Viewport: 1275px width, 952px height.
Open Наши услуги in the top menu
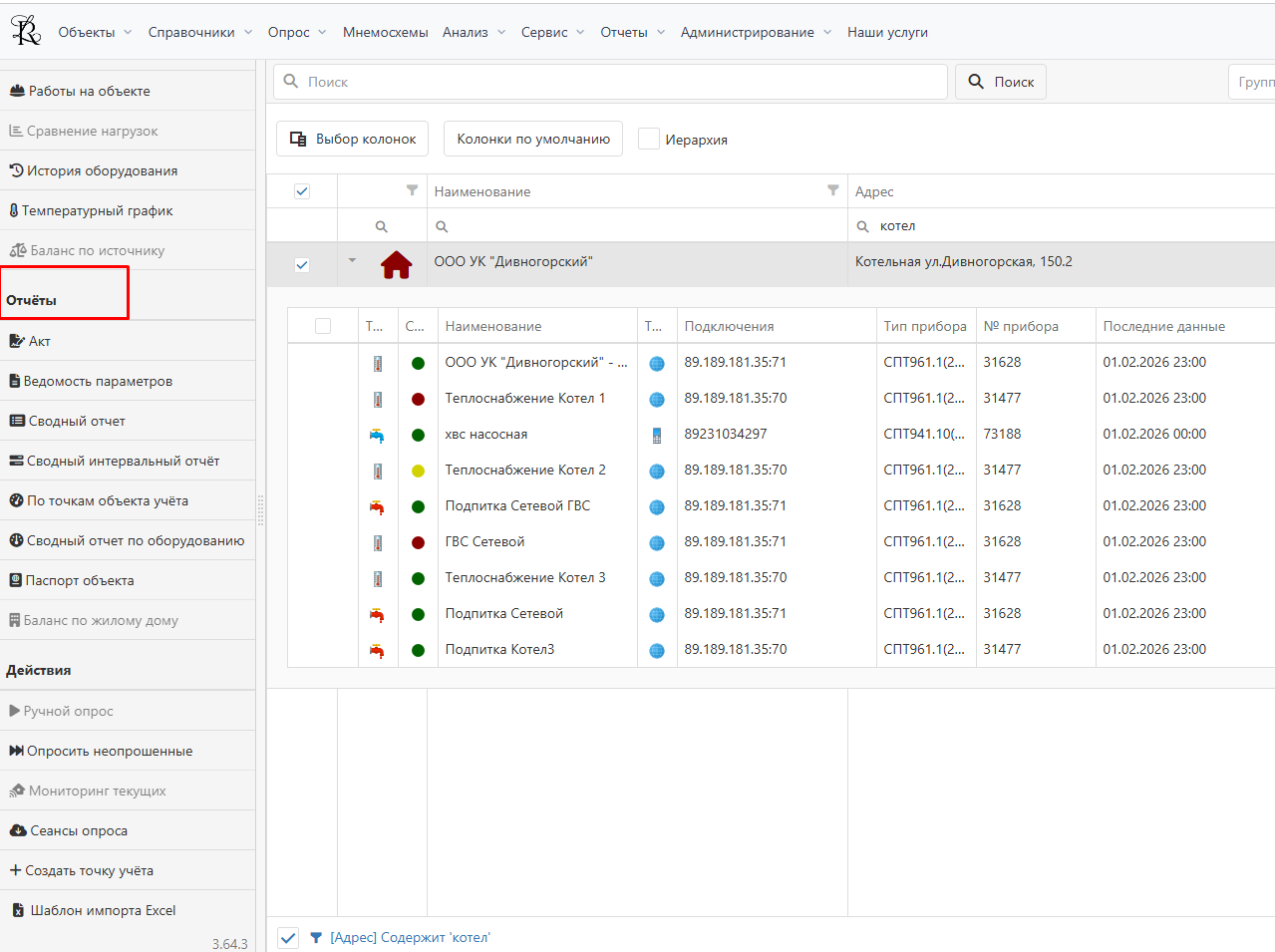click(887, 32)
